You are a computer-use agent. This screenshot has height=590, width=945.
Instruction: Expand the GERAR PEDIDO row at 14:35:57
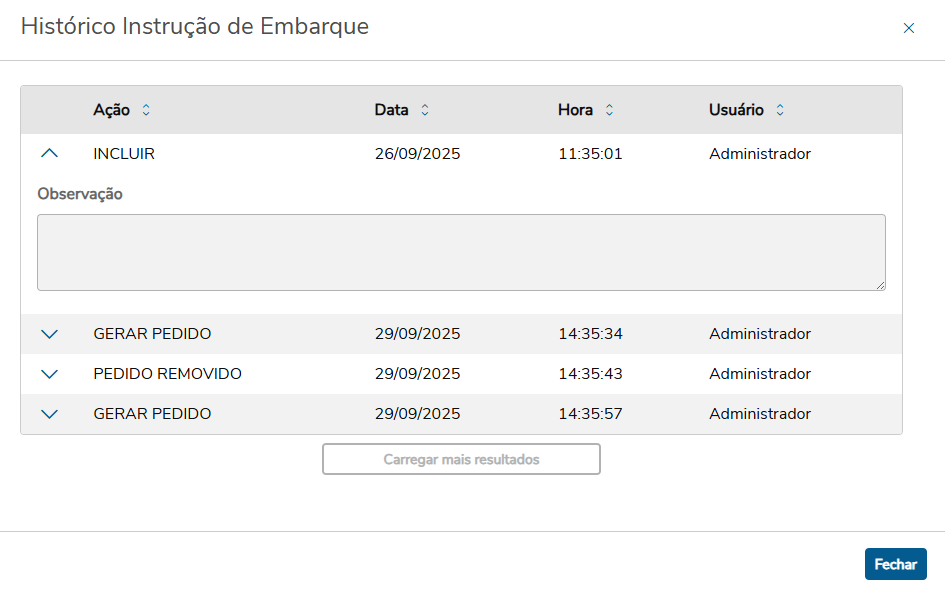49,414
